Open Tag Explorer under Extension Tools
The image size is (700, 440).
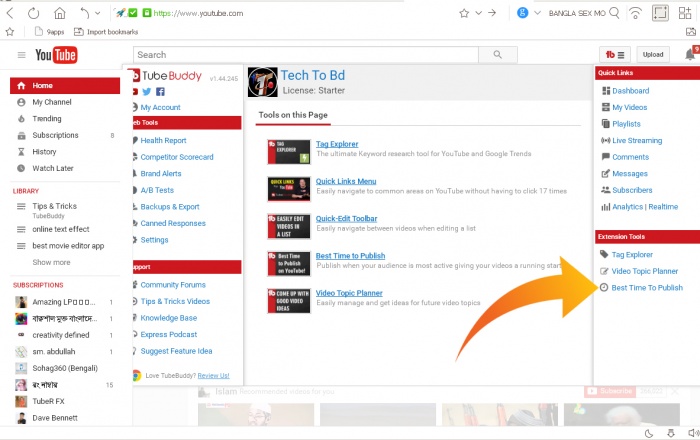[632, 254]
